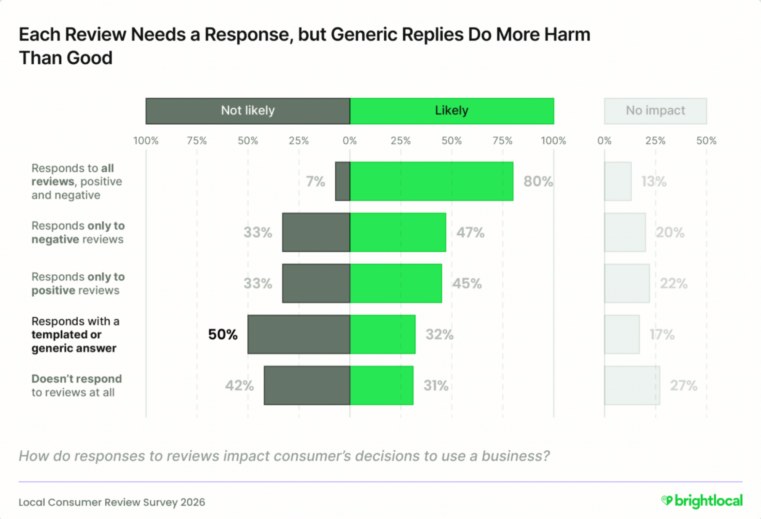Click 'Responds with a templated or generic answer' label
The height and width of the screenshot is (519, 761).
click(75, 335)
